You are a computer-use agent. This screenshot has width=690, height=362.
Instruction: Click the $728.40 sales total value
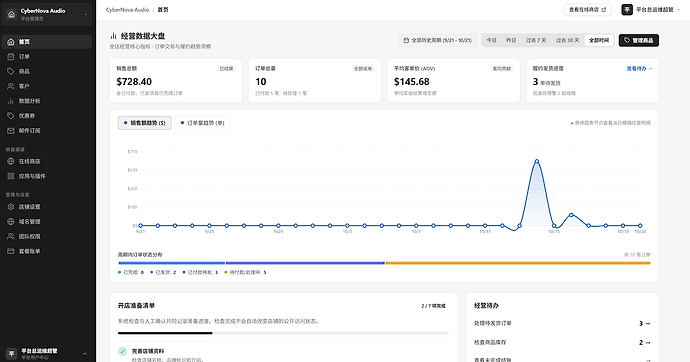point(134,82)
